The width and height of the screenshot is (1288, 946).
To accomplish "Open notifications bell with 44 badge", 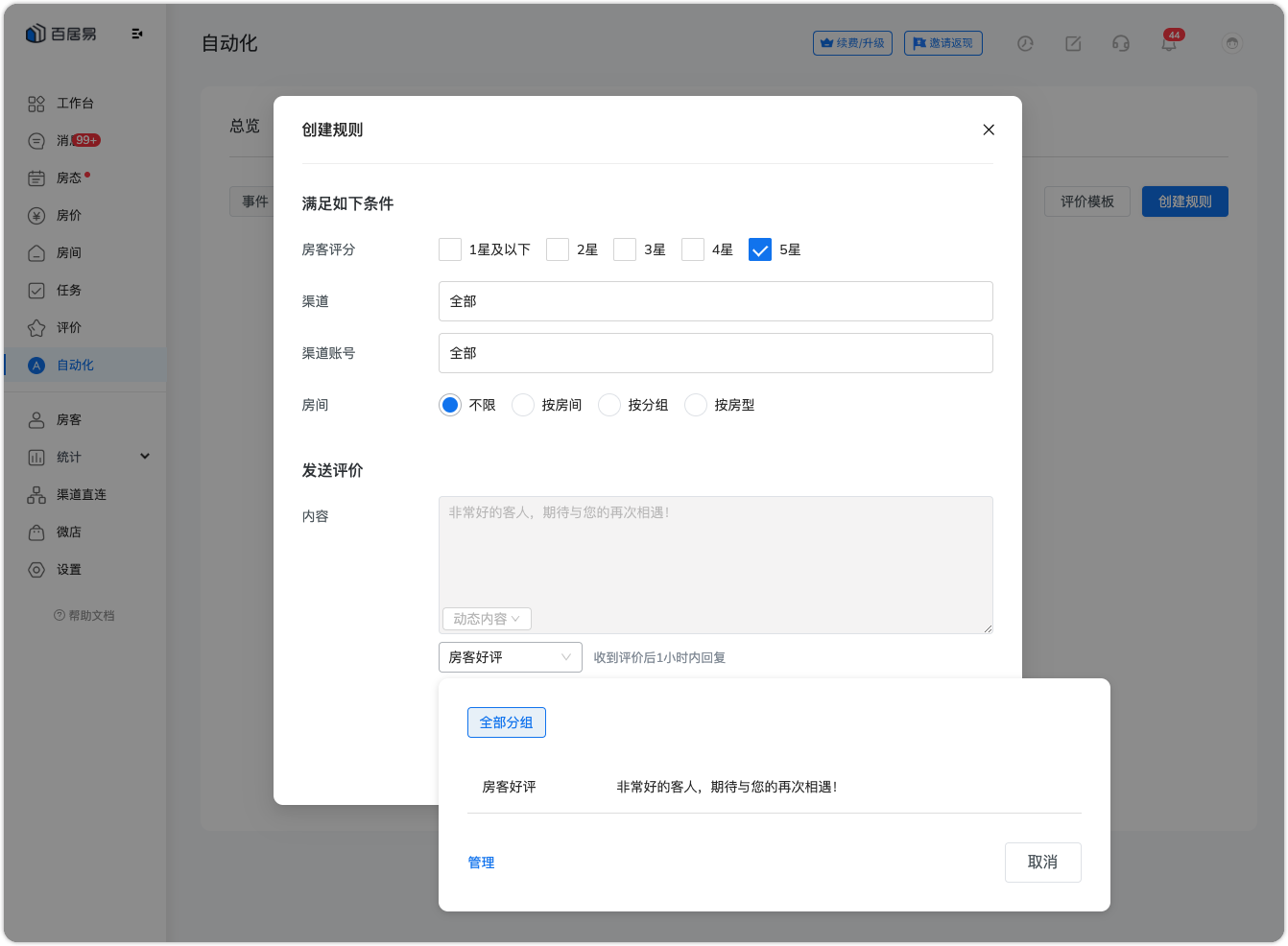I will pyautogui.click(x=1169, y=43).
